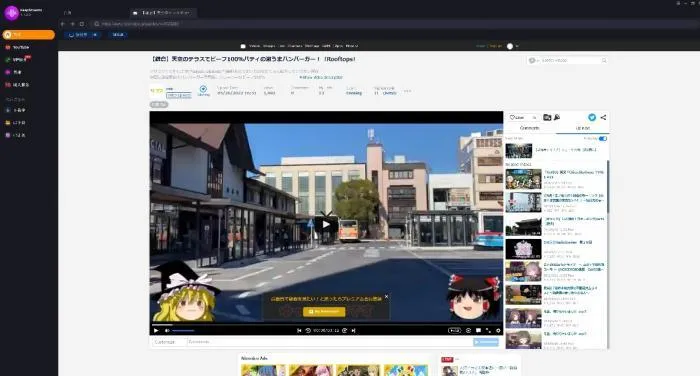Toggle the Autoplay switch

pos(603,139)
